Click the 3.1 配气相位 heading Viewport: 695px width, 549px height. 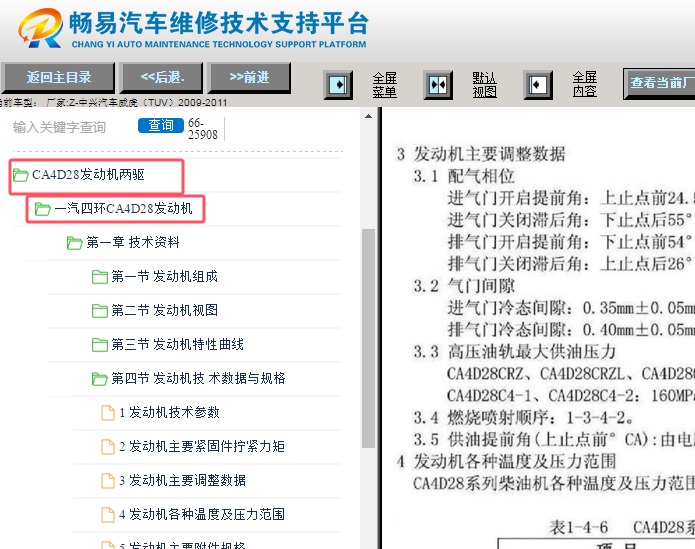[464, 176]
